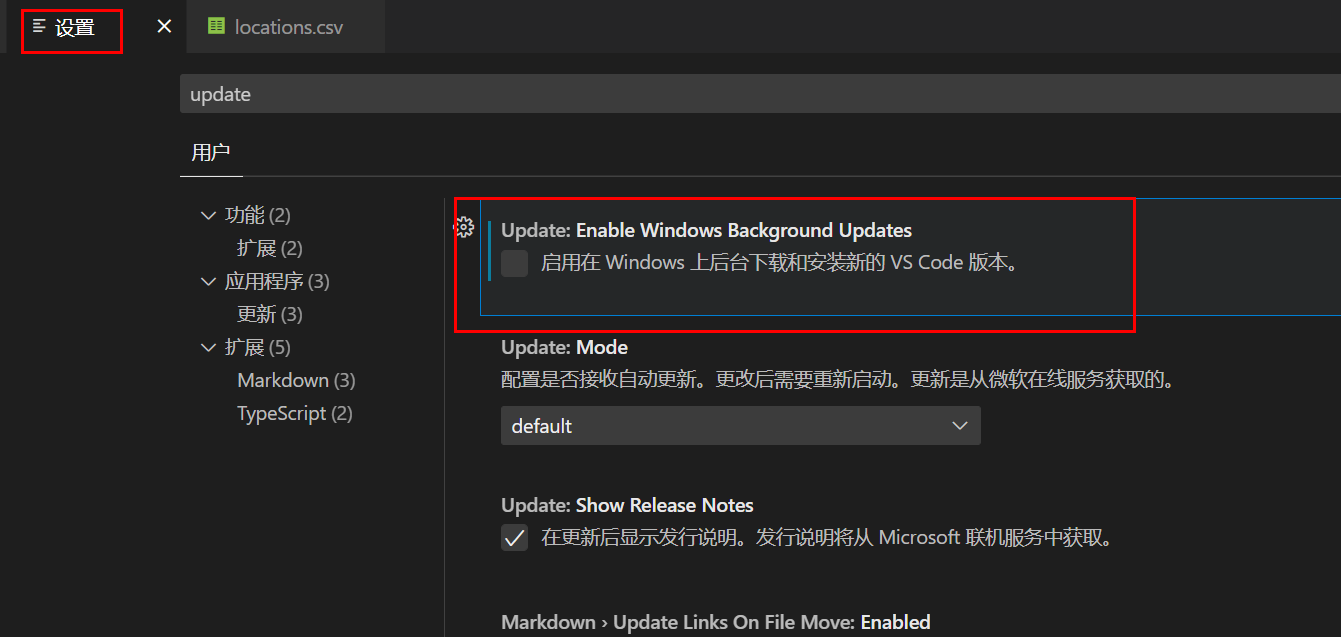Click the Update: Mode setting title
The image size is (1341, 637).
tap(564, 347)
